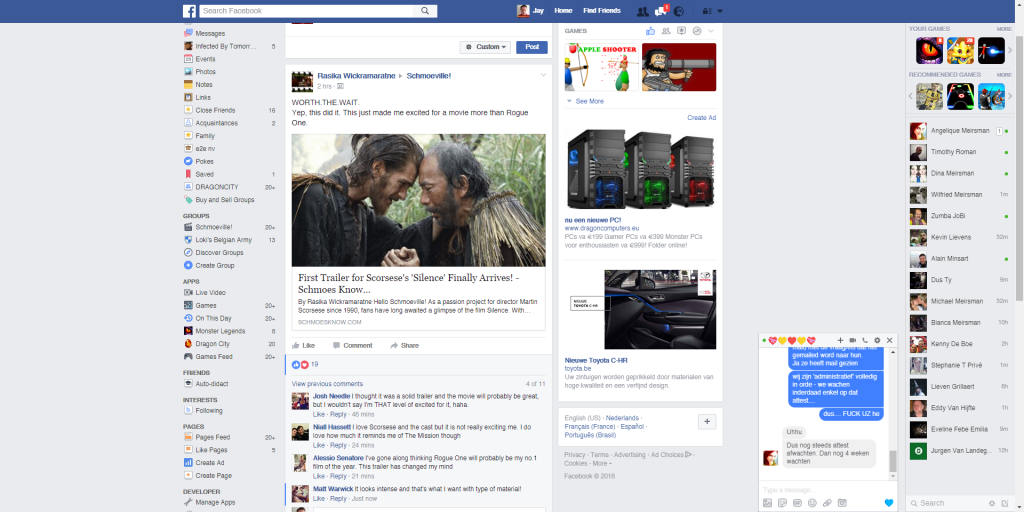The width and height of the screenshot is (1024, 512).
Task: Click the blue Post button
Action: [x=532, y=47]
